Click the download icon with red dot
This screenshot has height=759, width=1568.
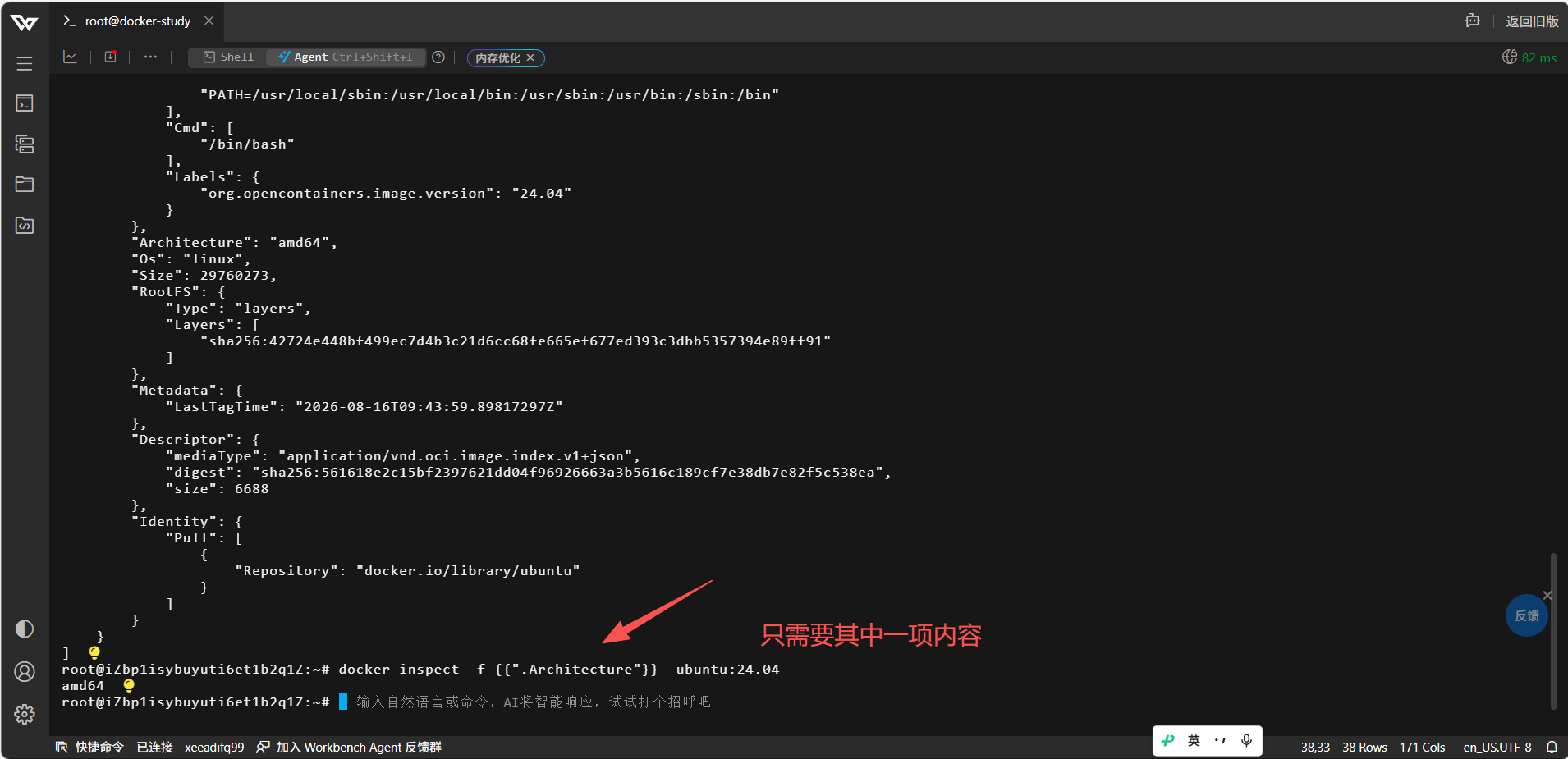click(x=110, y=57)
